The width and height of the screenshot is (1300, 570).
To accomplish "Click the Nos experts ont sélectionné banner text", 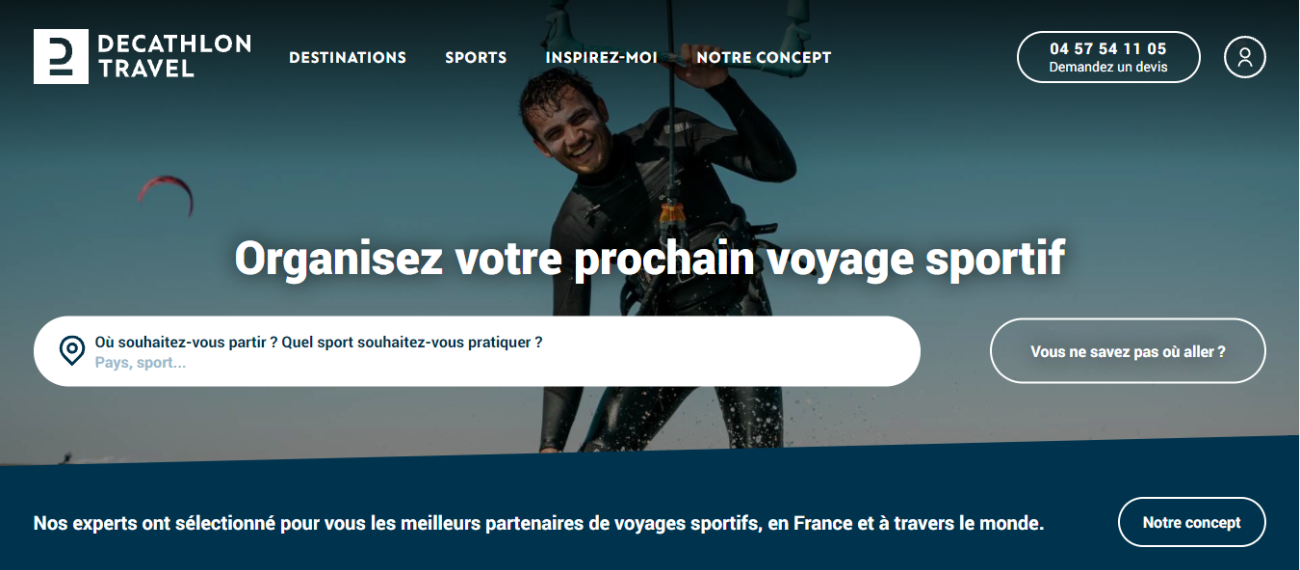I will (539, 523).
